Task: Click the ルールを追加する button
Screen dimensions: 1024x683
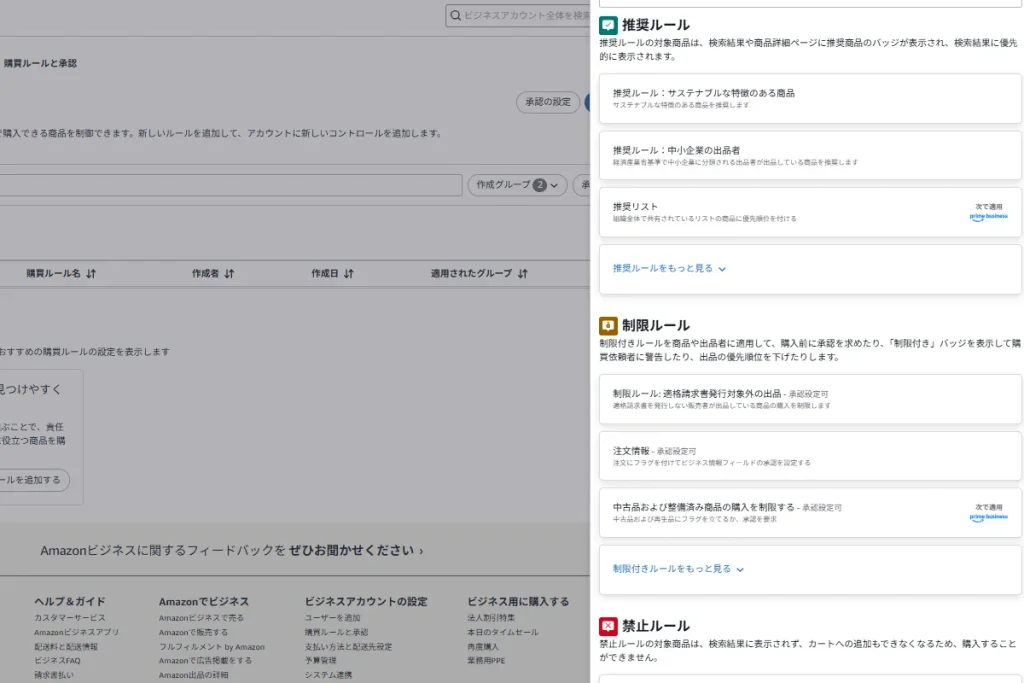Action: (35, 480)
